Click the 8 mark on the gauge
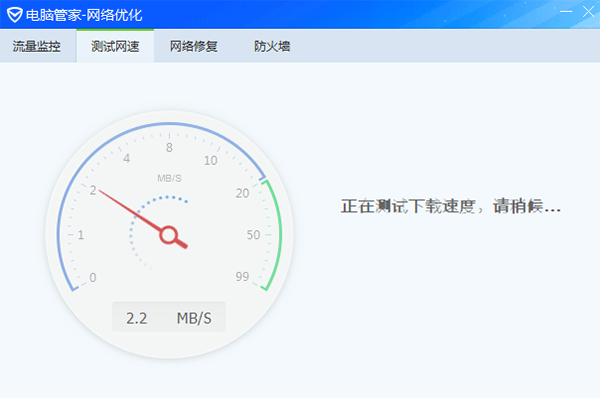This screenshot has height=398, width=600. pyautogui.click(x=170, y=147)
